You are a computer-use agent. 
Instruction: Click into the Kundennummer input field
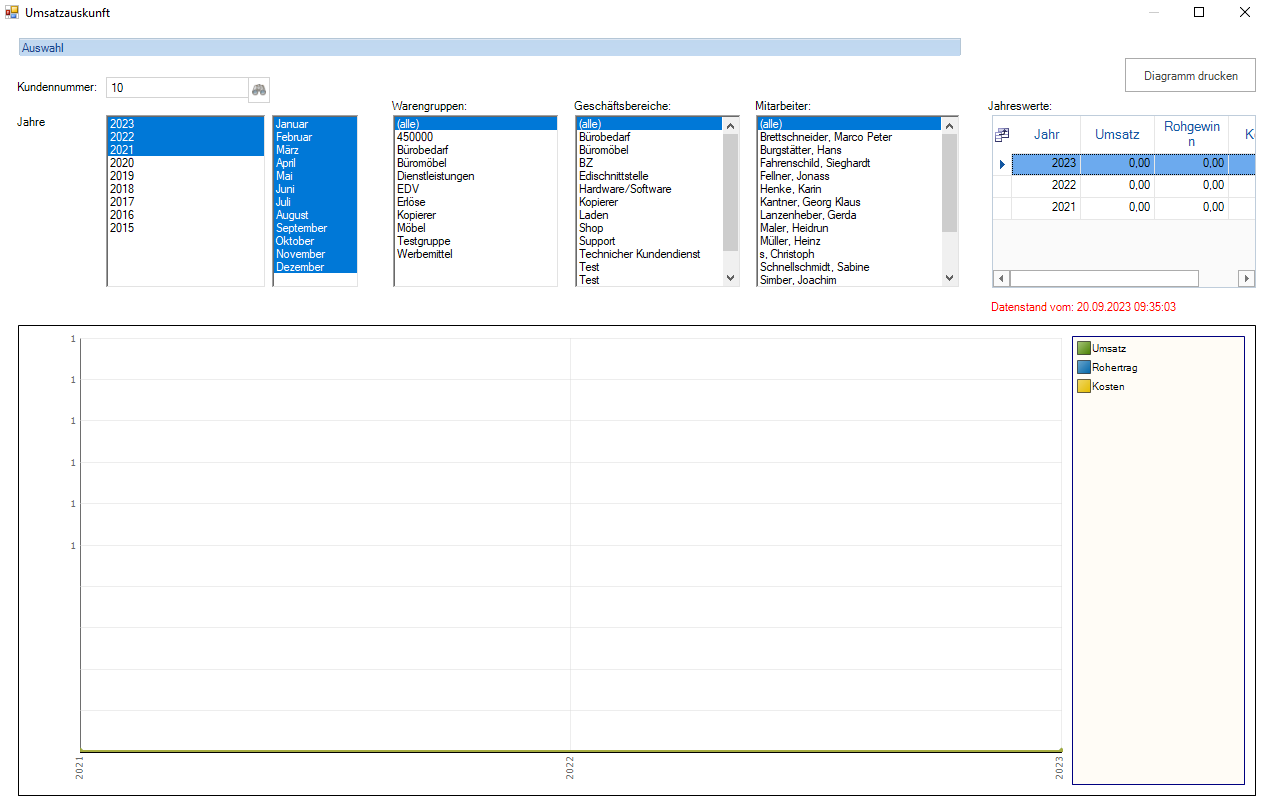click(x=176, y=88)
